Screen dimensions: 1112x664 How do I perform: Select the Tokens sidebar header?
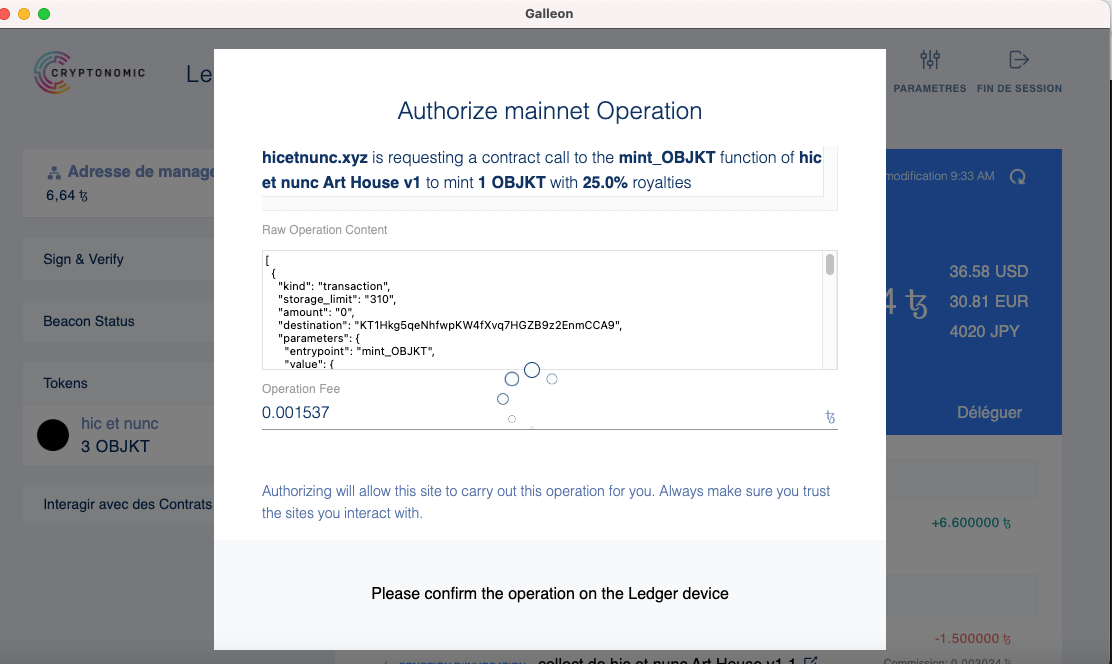coord(66,383)
